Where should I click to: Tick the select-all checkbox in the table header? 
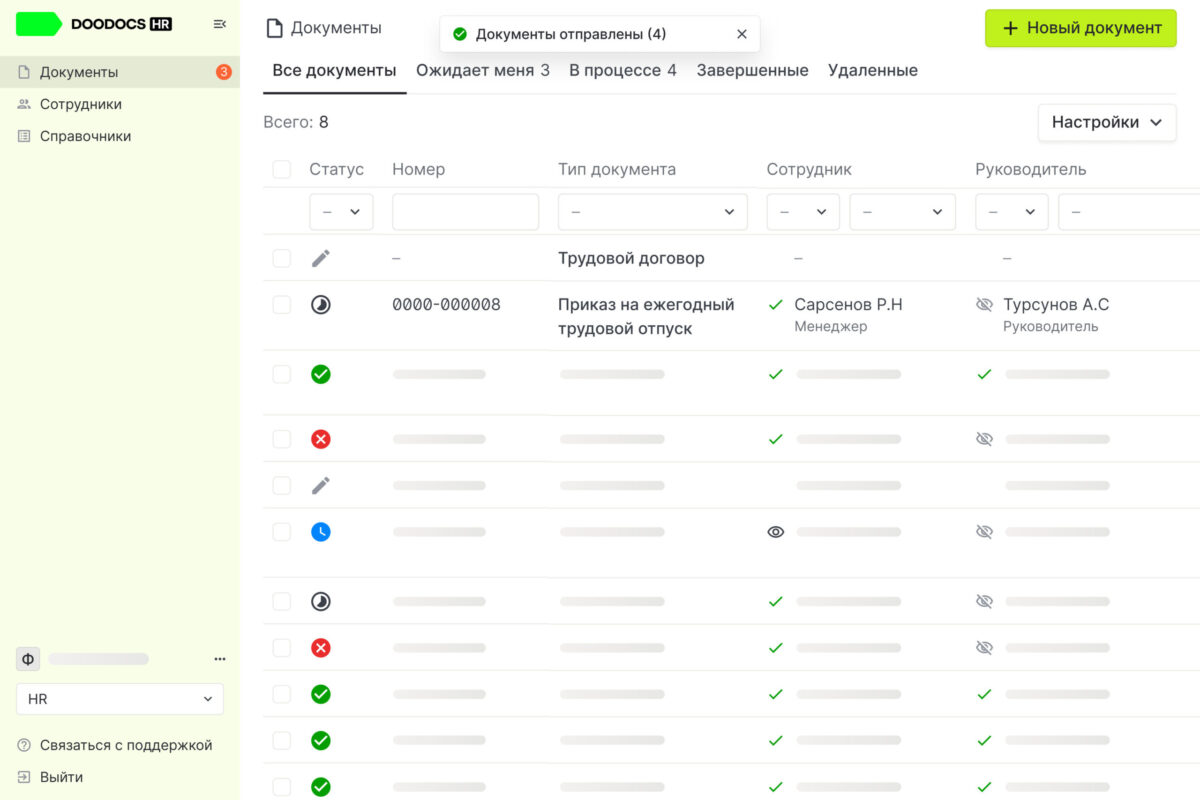(282, 169)
